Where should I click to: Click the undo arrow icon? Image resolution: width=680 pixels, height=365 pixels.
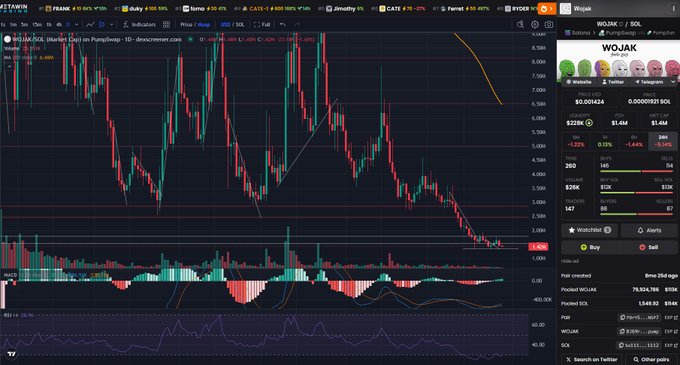(x=283, y=25)
